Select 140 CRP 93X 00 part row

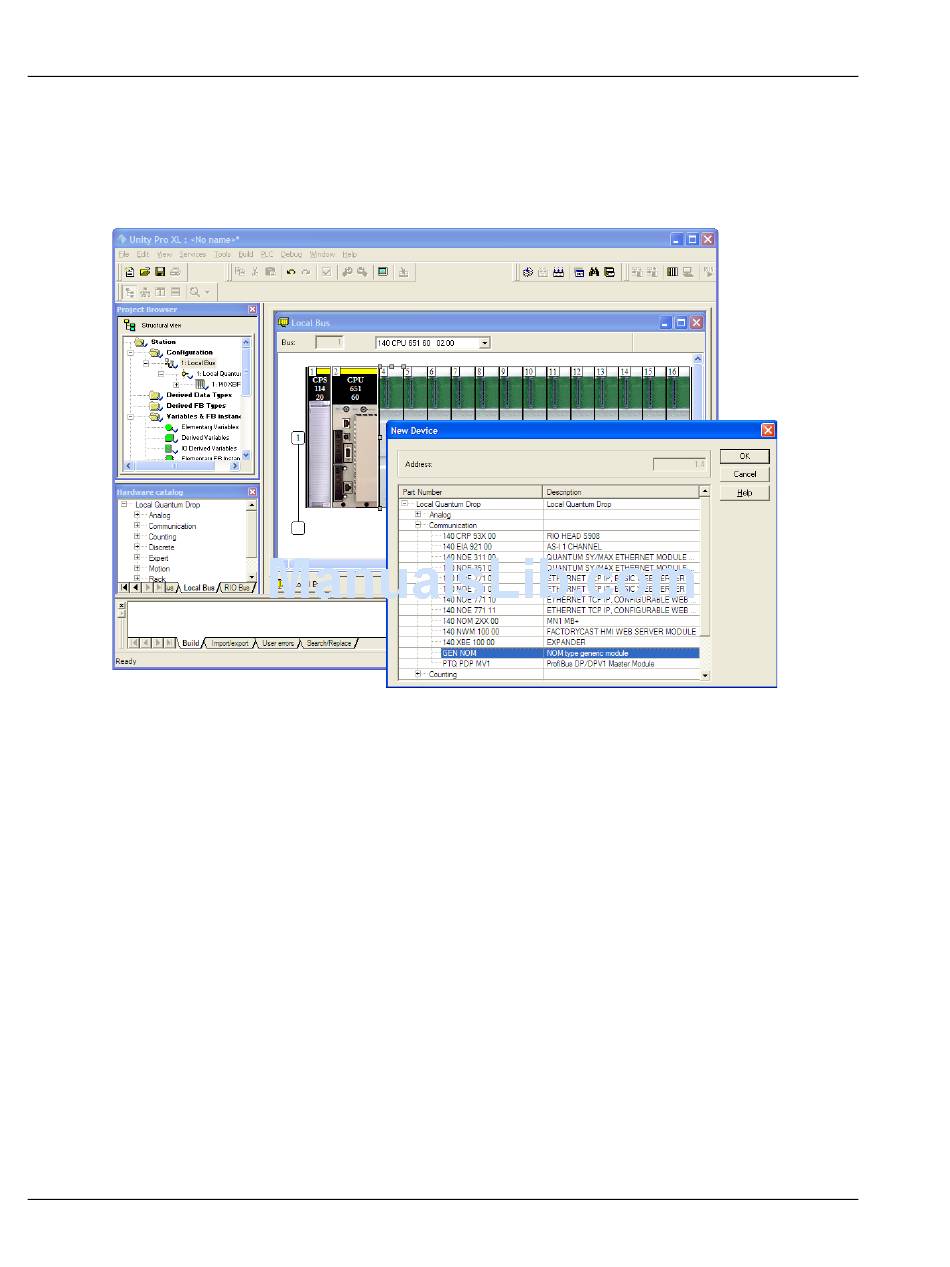click(x=548, y=536)
